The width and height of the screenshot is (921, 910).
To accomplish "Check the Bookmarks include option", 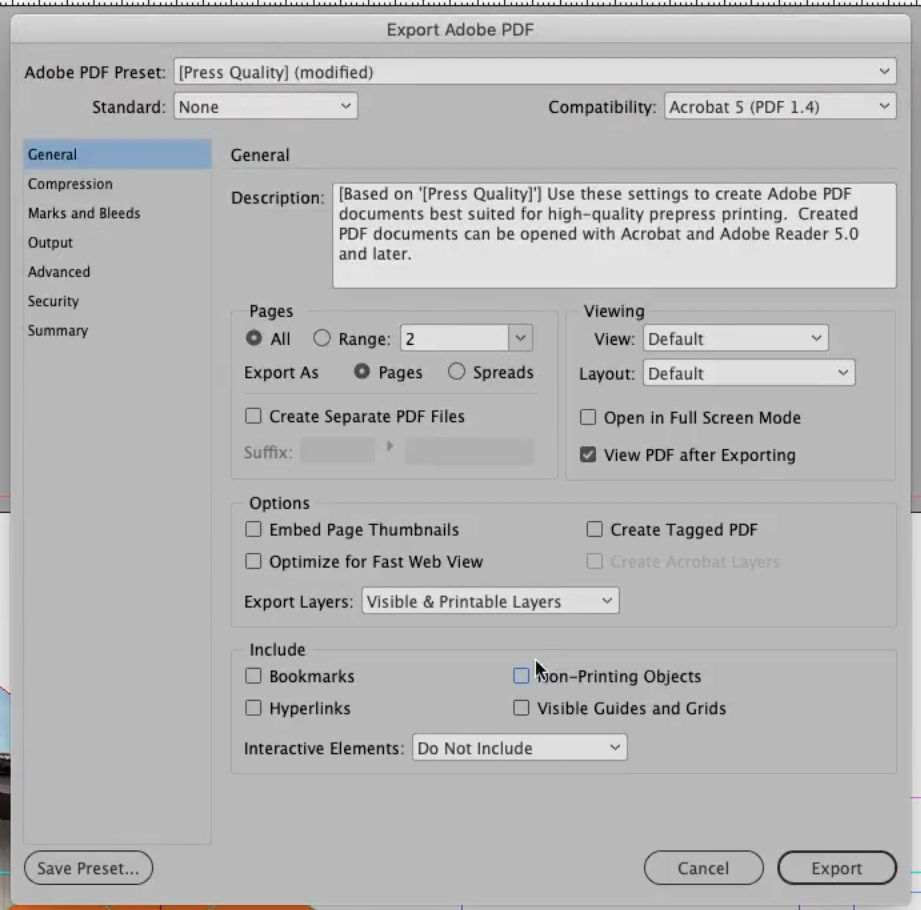I will tap(253, 676).
